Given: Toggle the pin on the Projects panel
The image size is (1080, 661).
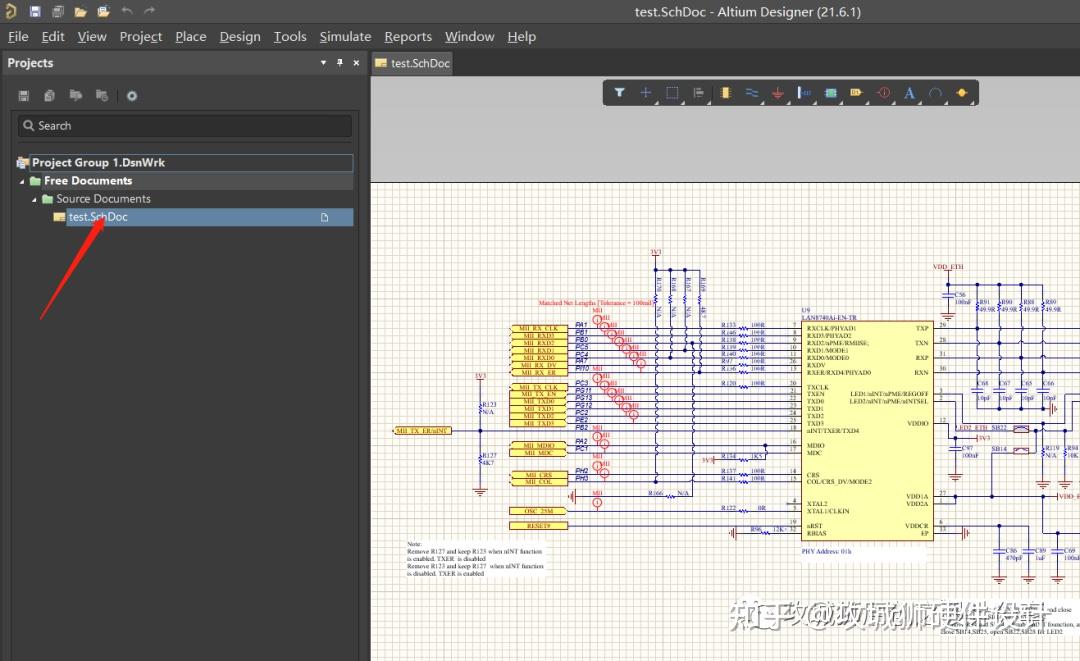Looking at the screenshot, I should [x=339, y=62].
